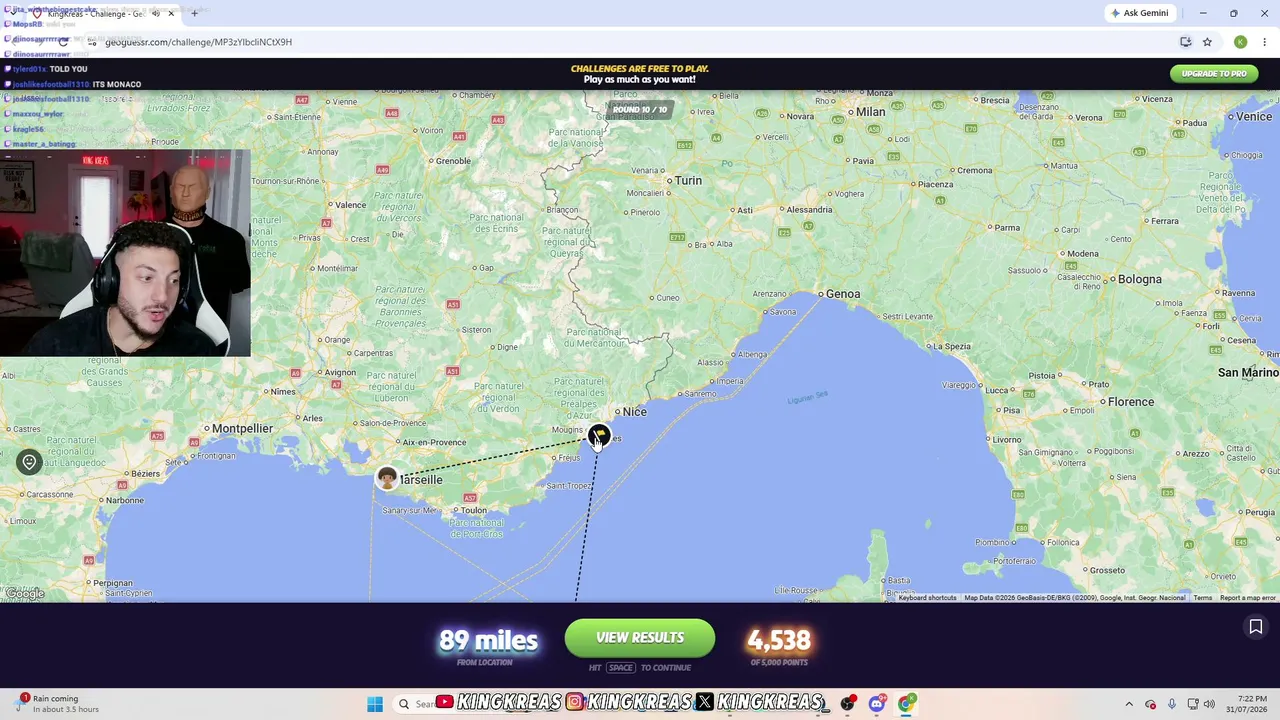The height and width of the screenshot is (720, 1280).
Task: Click the microphone icon in the system tray
Action: point(1171,704)
